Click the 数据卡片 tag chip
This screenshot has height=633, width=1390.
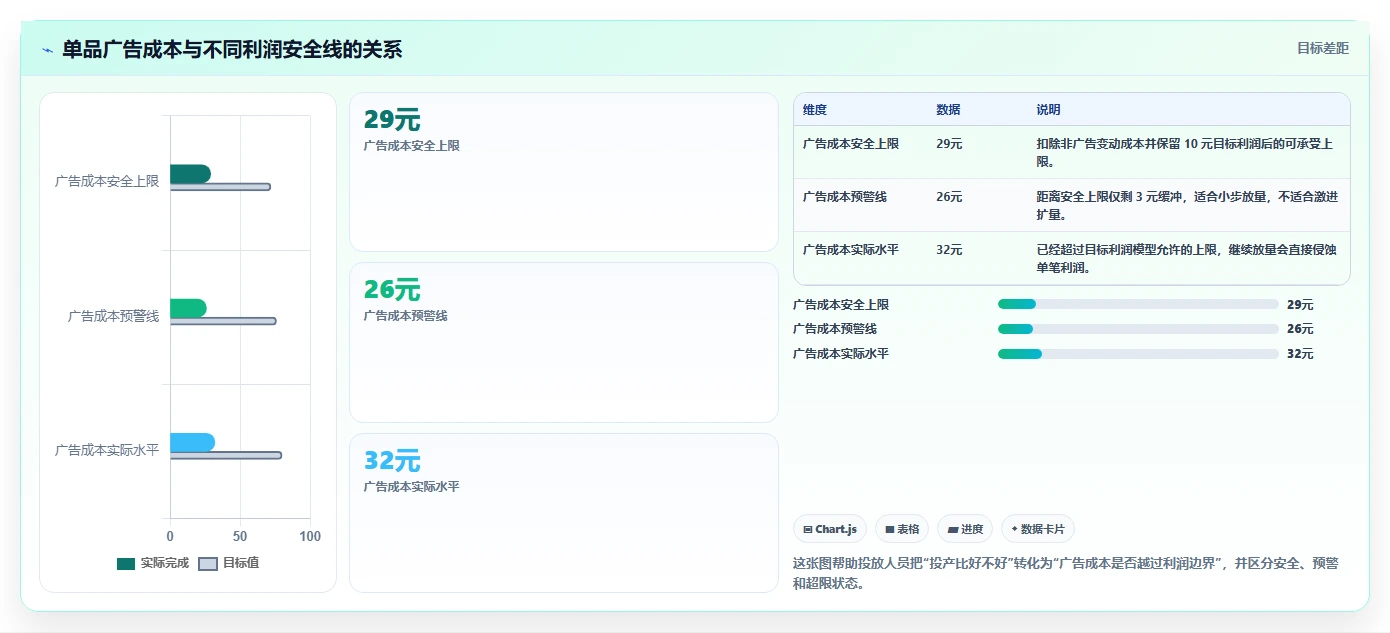1038,529
